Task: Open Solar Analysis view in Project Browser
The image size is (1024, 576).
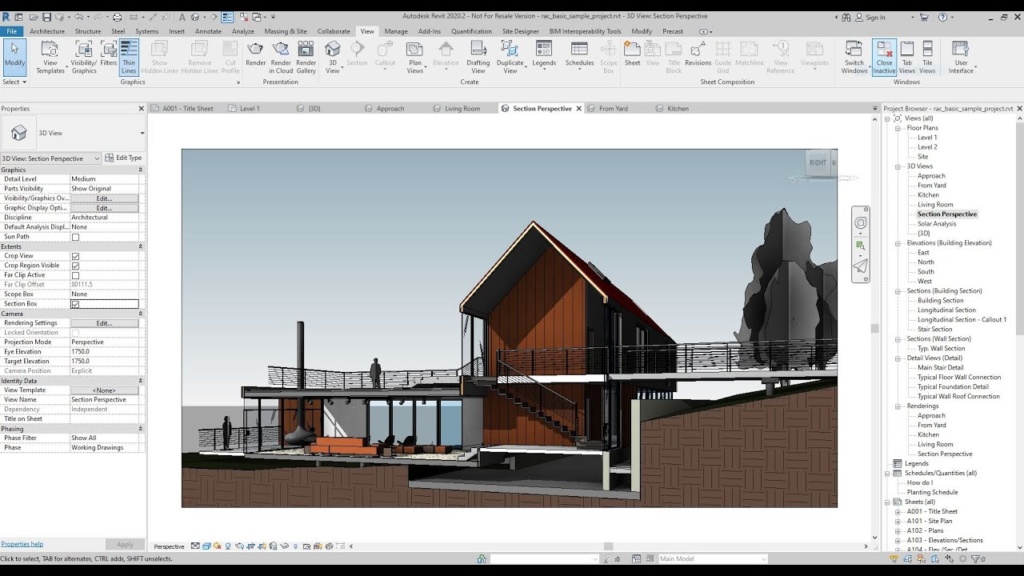Action: click(937, 223)
